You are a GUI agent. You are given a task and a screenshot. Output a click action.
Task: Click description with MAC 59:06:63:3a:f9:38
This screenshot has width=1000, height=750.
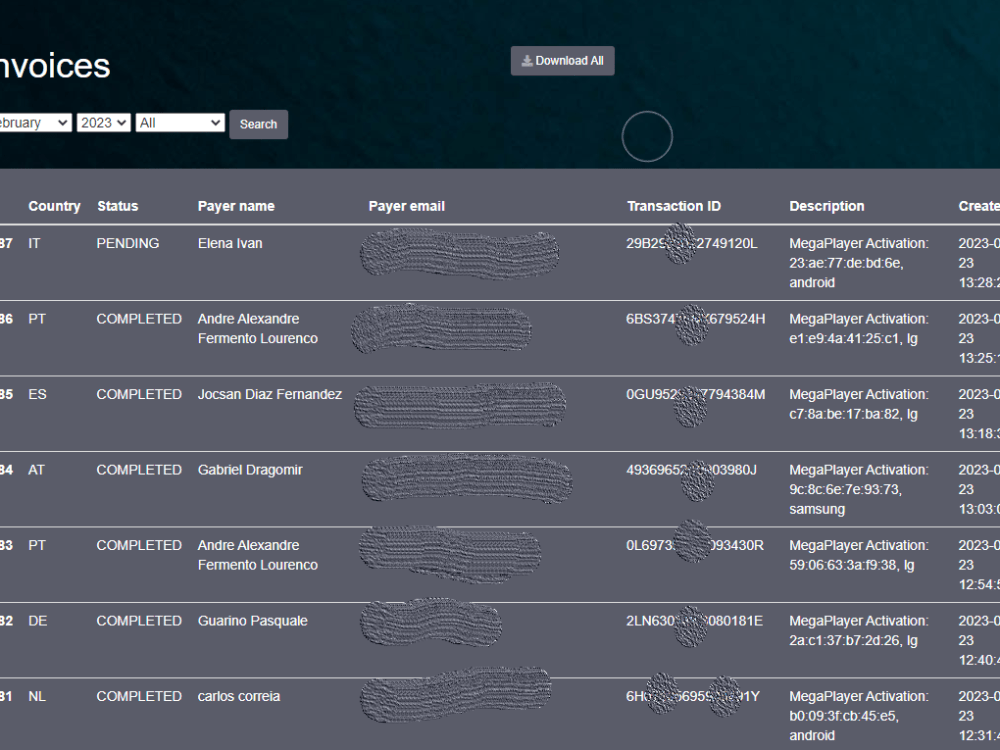pos(858,555)
